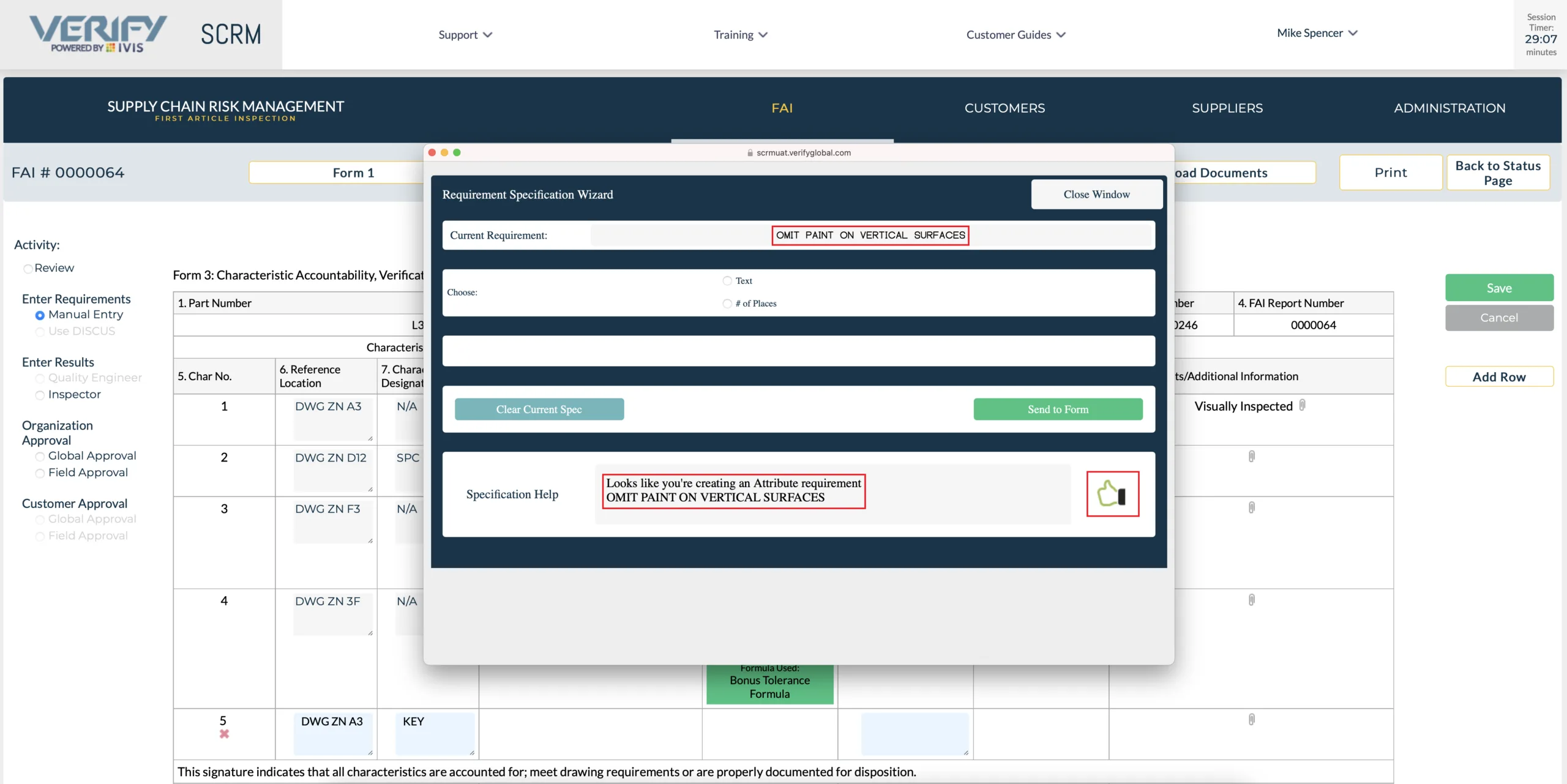Click the Add Row button
This screenshot has height=784, width=1567.
[x=1499, y=376]
